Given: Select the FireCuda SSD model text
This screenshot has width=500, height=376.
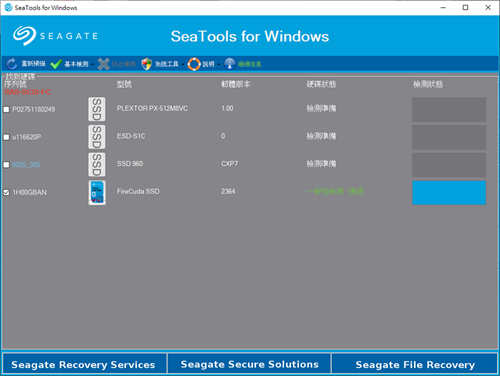Looking at the screenshot, I should point(138,191).
